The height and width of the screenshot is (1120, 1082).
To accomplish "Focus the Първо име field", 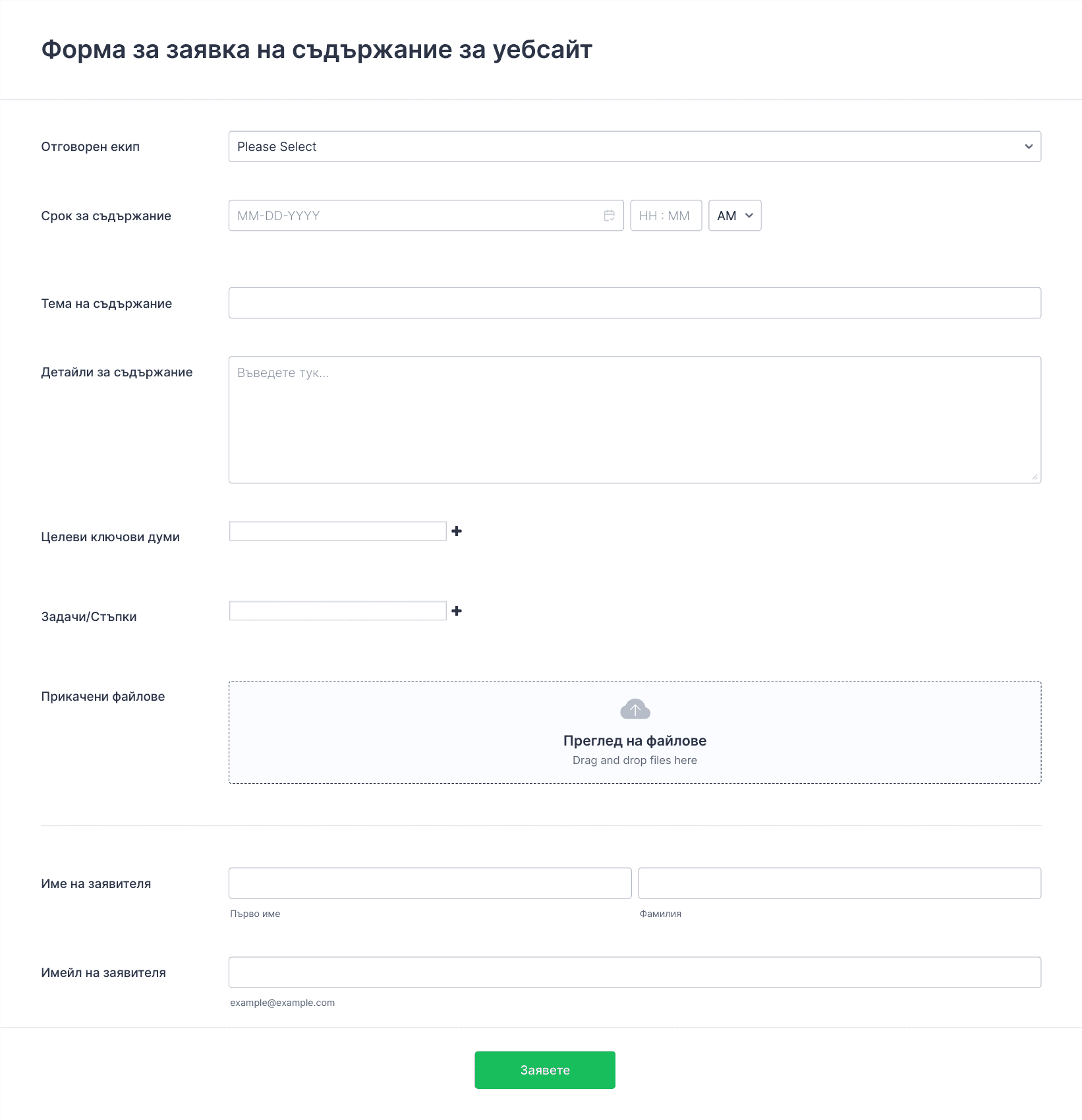I will [430, 883].
